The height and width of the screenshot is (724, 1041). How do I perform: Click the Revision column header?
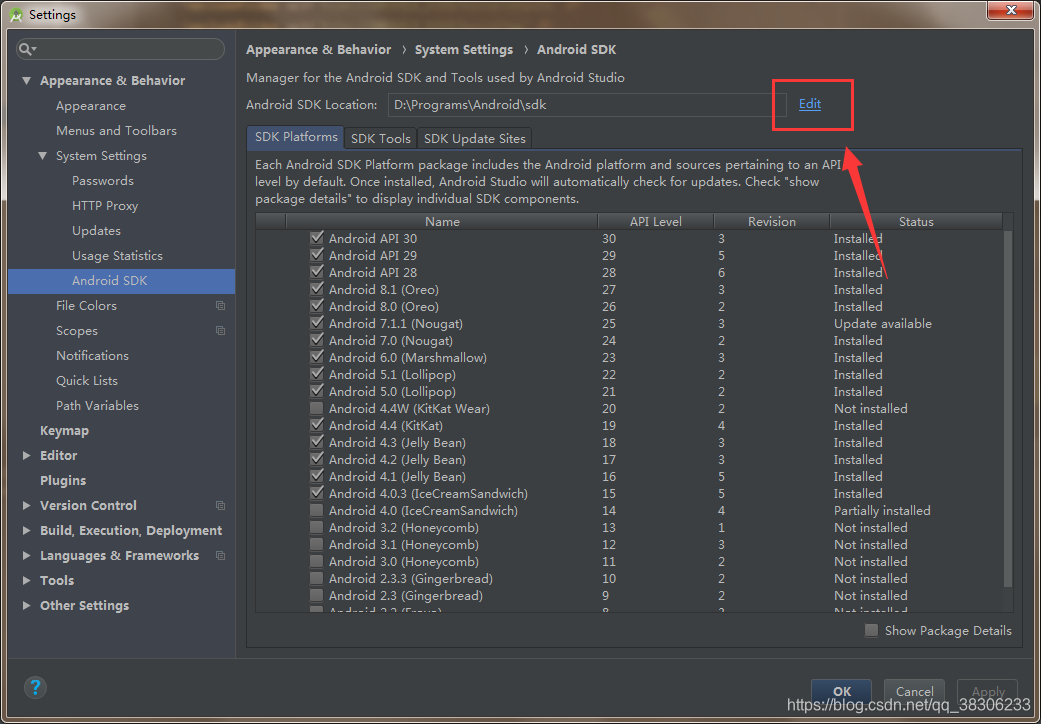click(771, 222)
